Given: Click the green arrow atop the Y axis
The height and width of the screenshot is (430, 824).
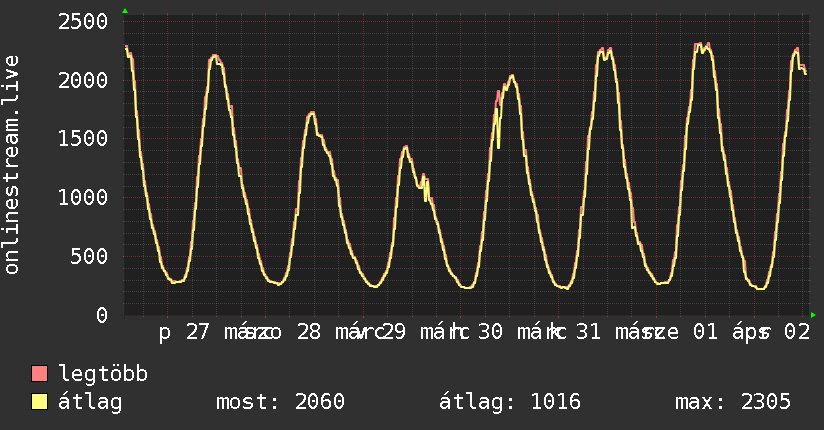Looking at the screenshot, I should (125, 11).
